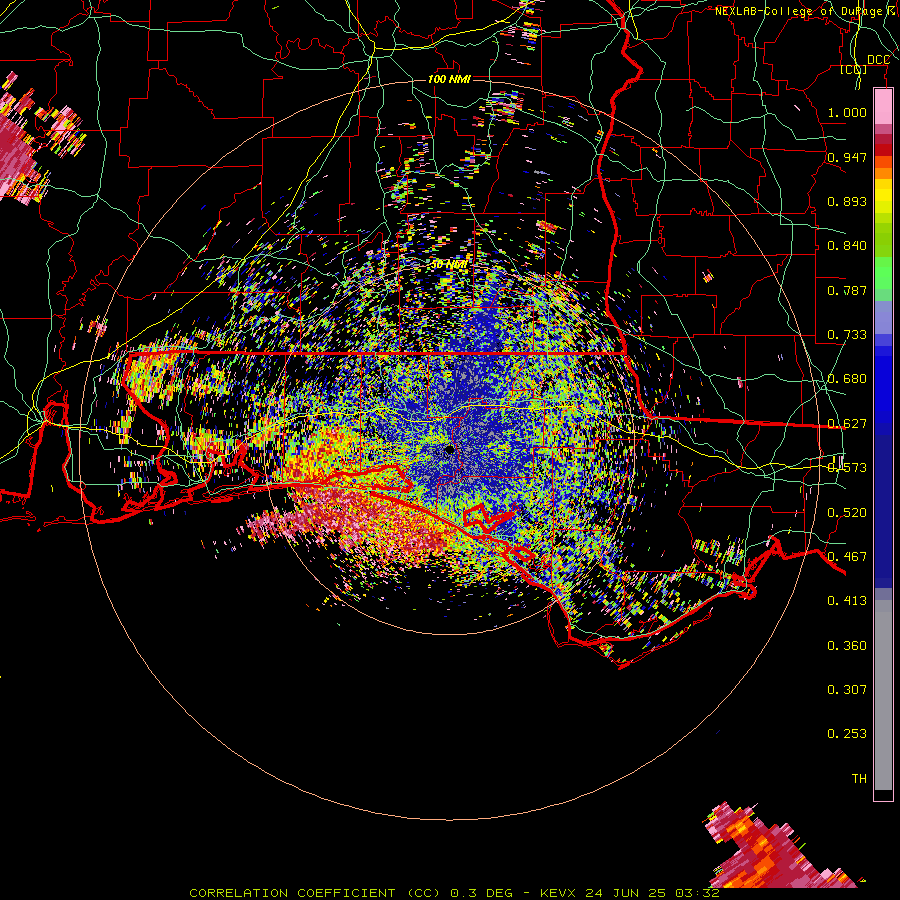This screenshot has width=900, height=900.
Task: Click the 0.520 legend value
Action: pyautogui.click(x=847, y=513)
